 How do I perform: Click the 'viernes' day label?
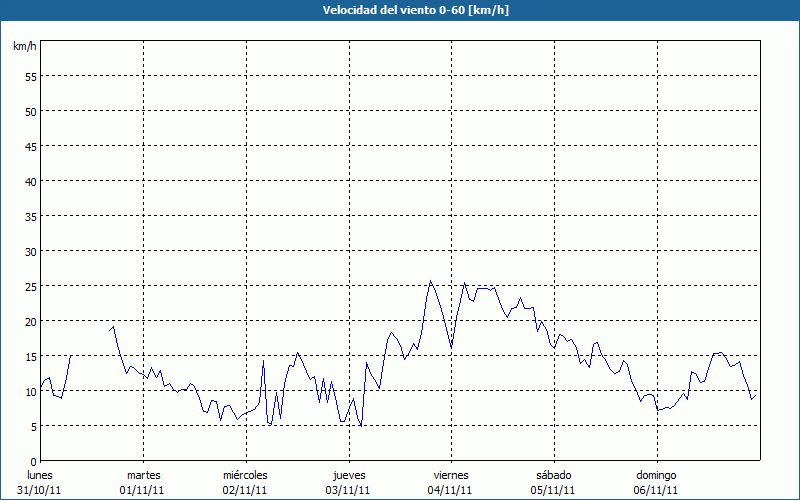tap(451, 475)
